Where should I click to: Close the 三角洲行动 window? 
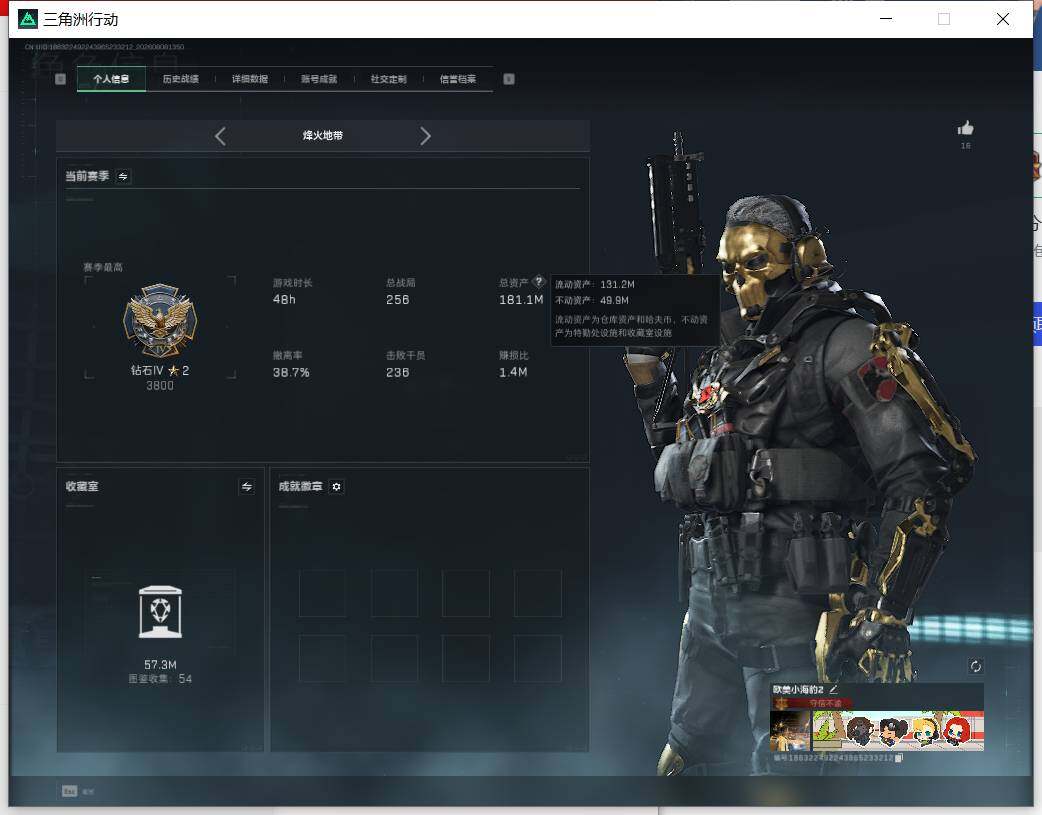click(x=1003, y=19)
